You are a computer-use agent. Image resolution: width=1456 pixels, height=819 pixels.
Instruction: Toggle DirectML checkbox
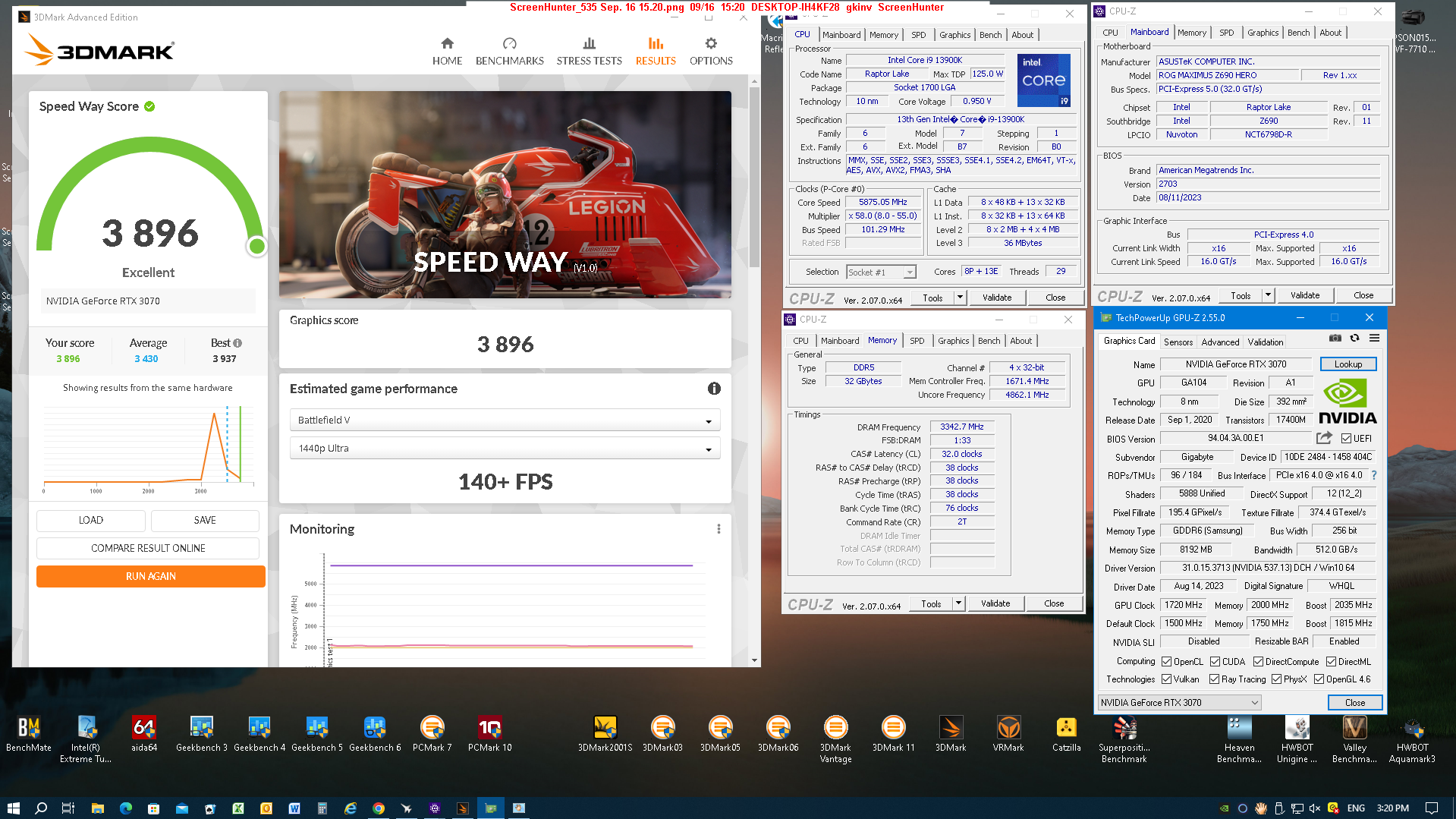(1331, 662)
